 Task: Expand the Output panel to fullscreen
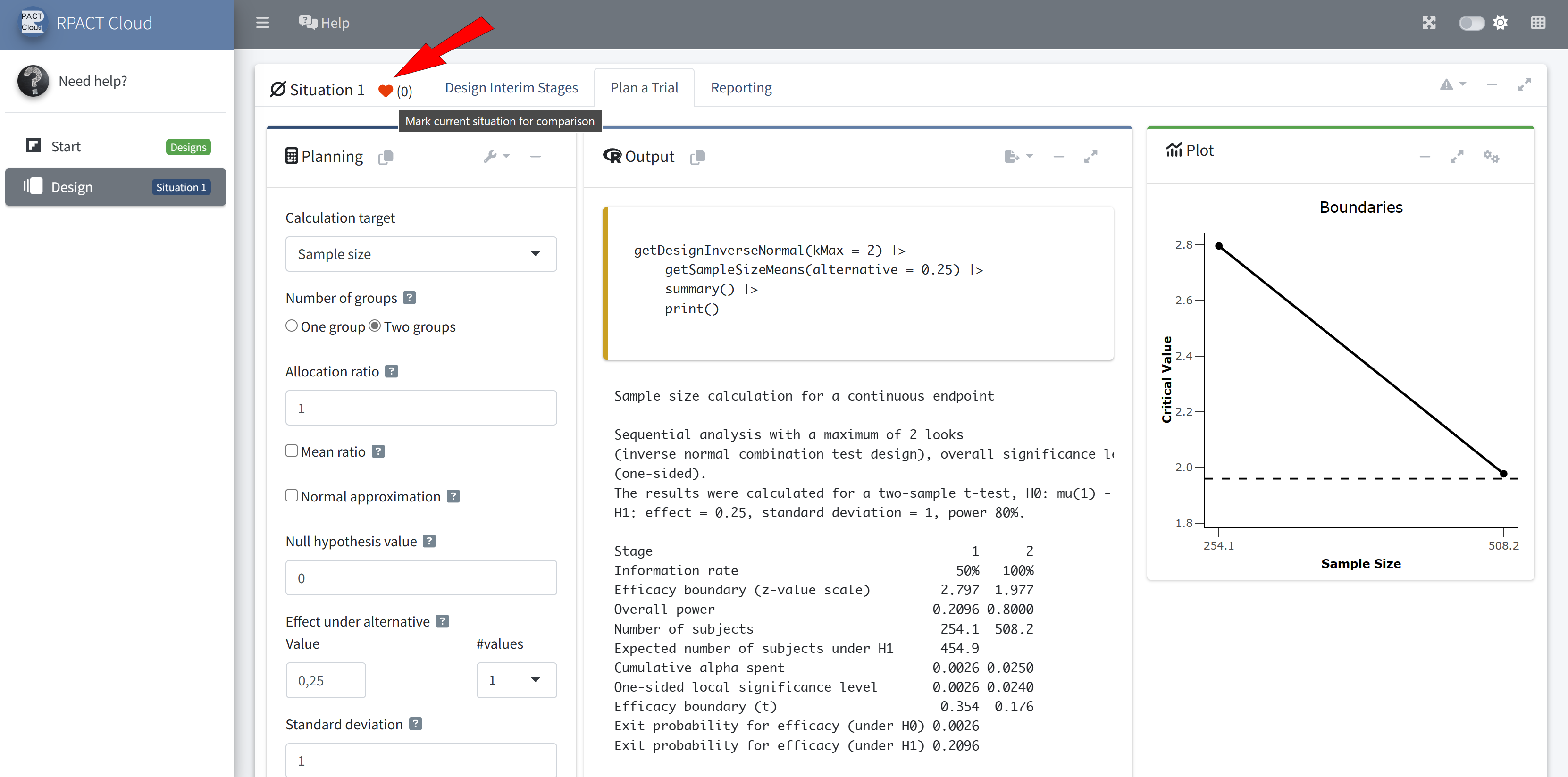(x=1090, y=156)
